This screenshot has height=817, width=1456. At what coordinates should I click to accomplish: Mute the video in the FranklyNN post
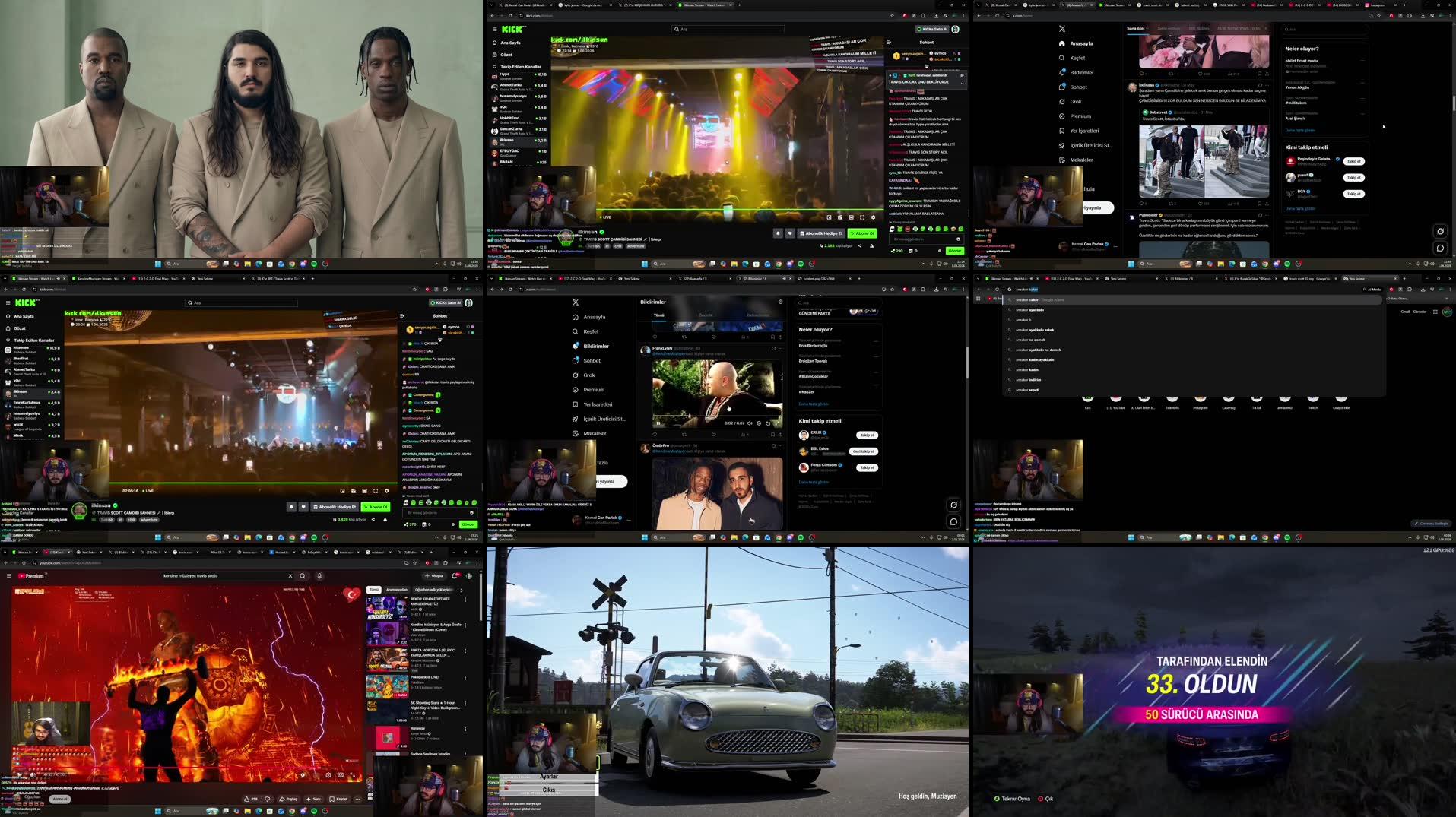click(750, 423)
